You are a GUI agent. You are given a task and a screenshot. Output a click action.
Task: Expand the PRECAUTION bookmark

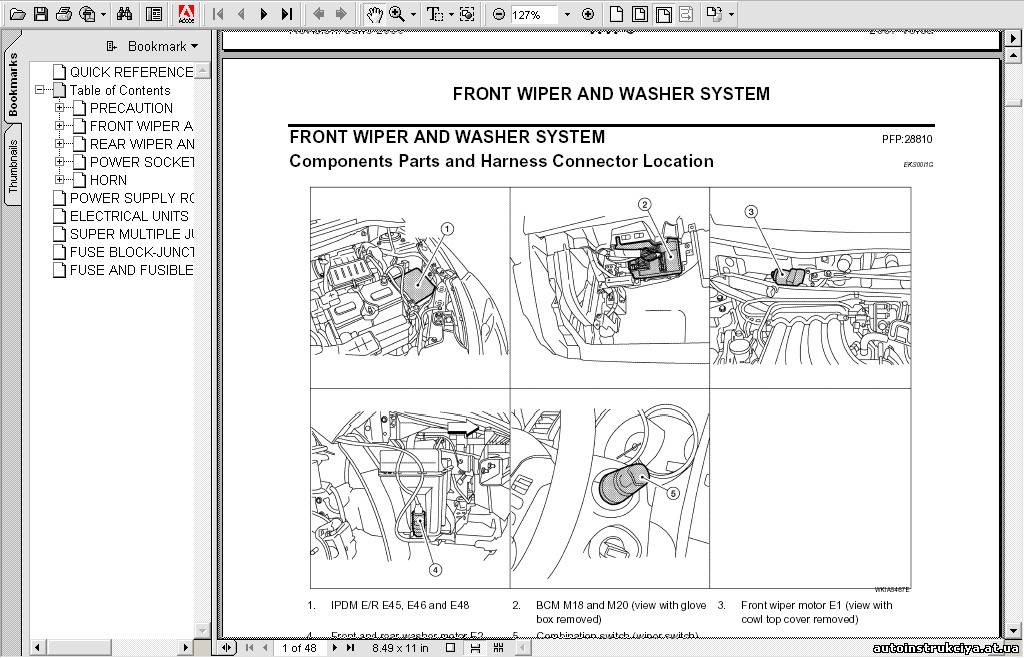(60, 108)
